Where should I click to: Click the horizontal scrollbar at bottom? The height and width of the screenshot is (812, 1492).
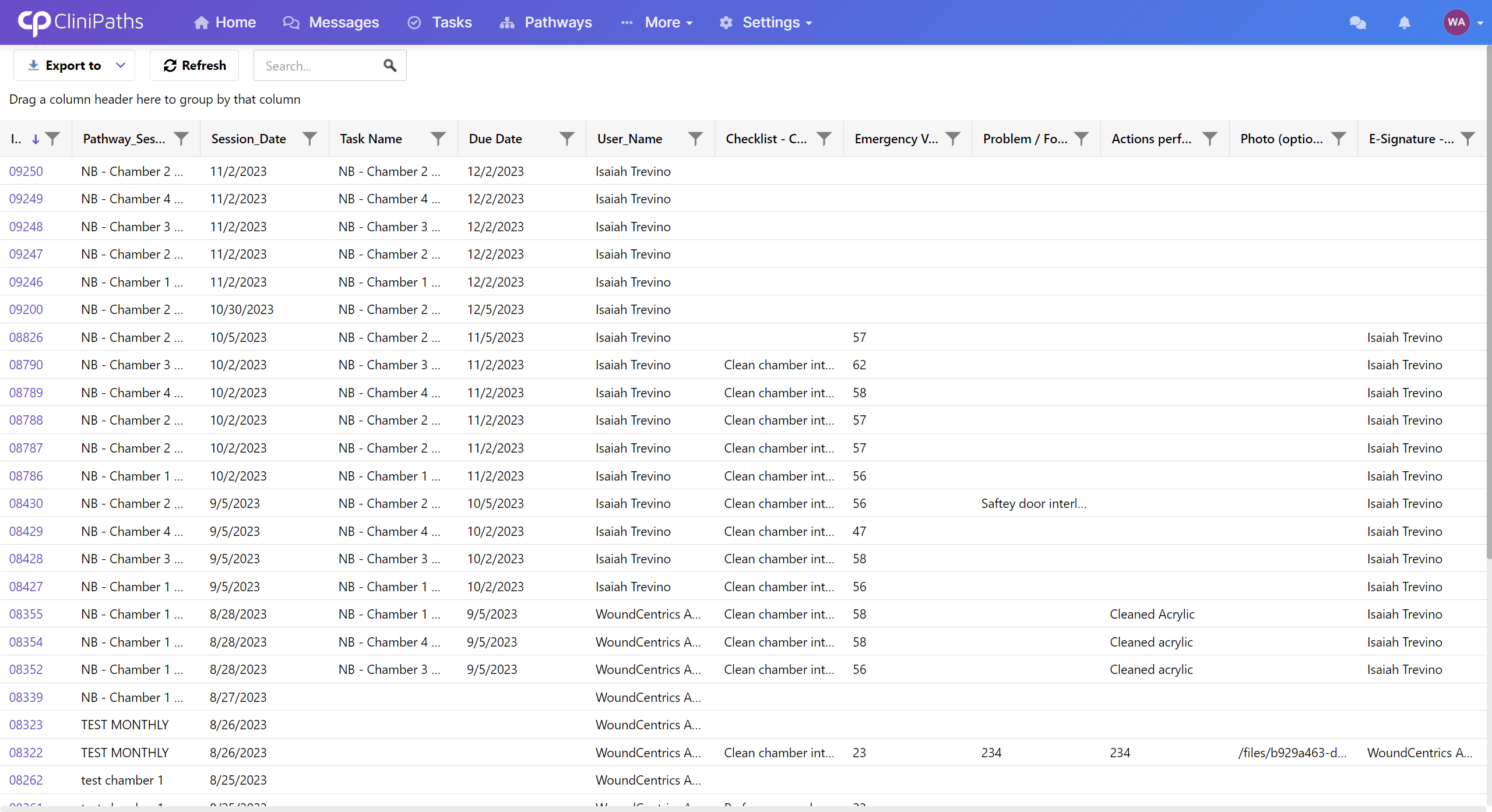tap(743, 809)
